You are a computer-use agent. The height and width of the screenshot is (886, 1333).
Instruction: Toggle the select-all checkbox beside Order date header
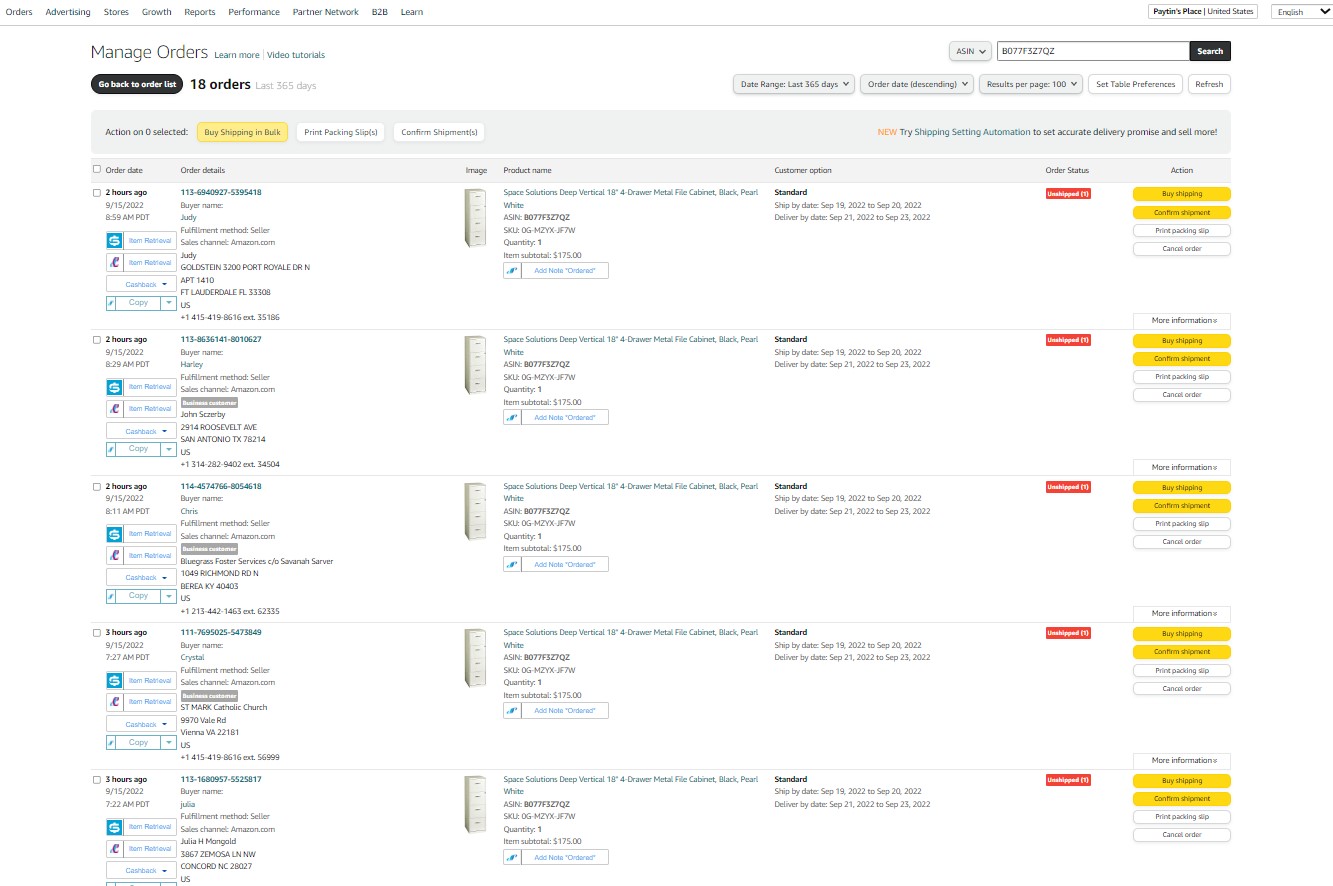pyautogui.click(x=97, y=170)
